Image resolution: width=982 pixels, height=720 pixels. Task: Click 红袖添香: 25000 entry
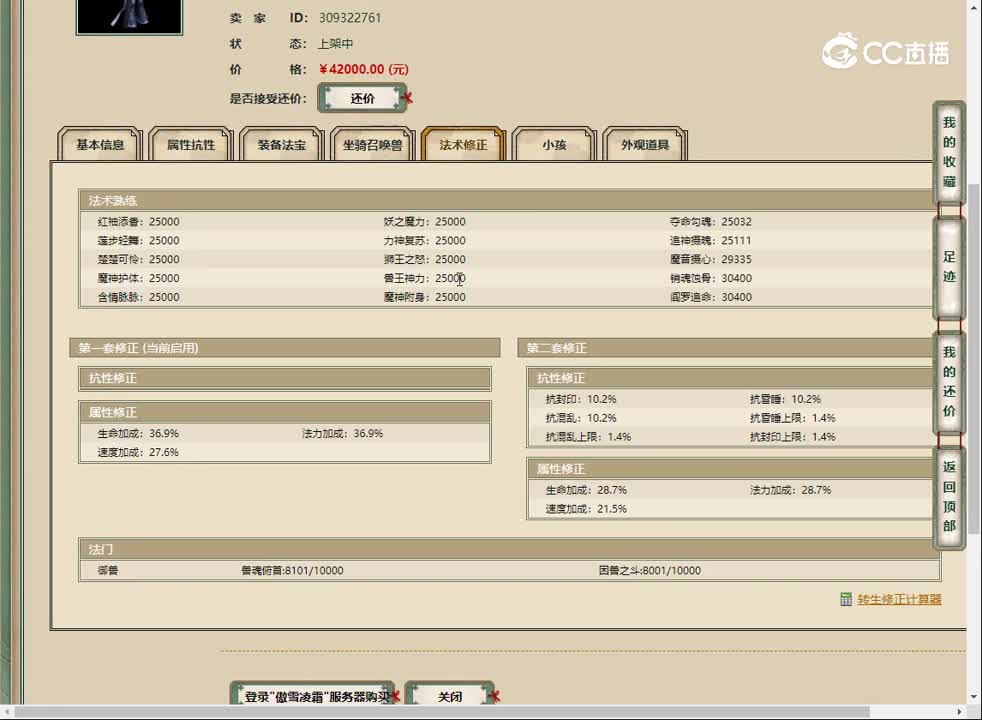click(x=138, y=222)
